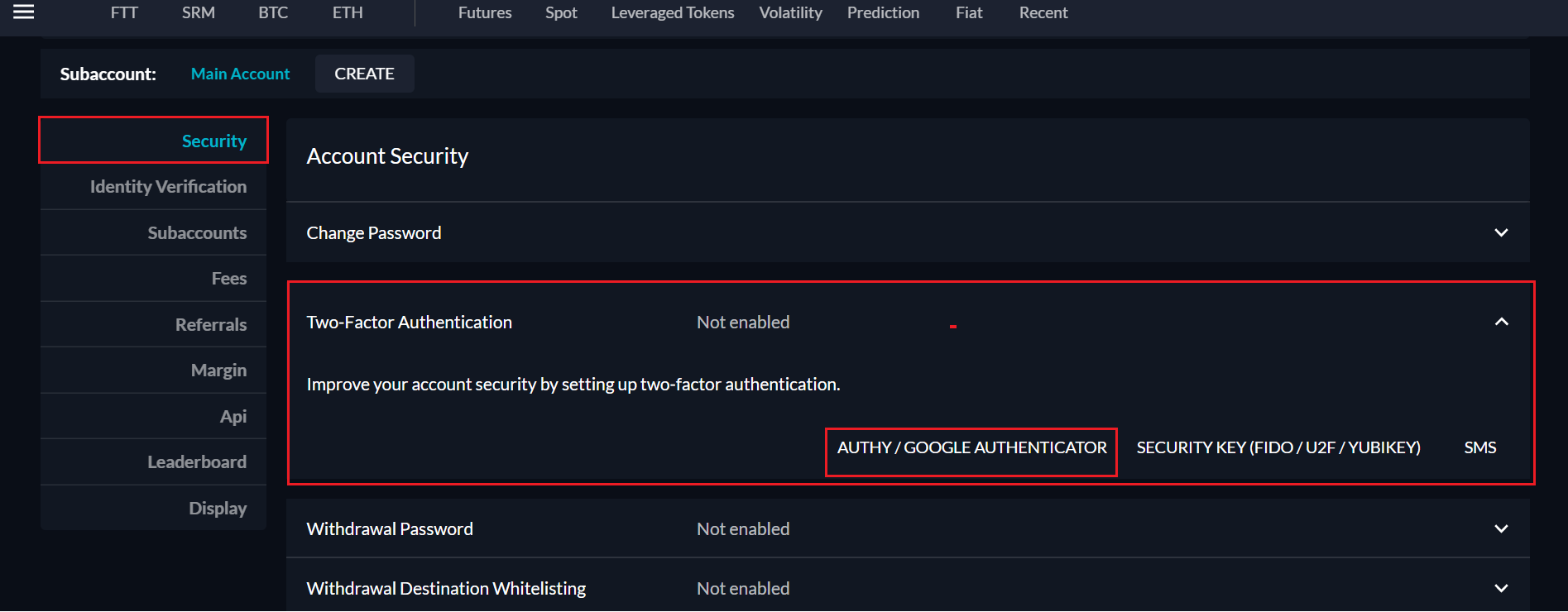Pick SMS two-factor method
Viewport: 1568px width, 612px height.
pyautogui.click(x=1479, y=447)
